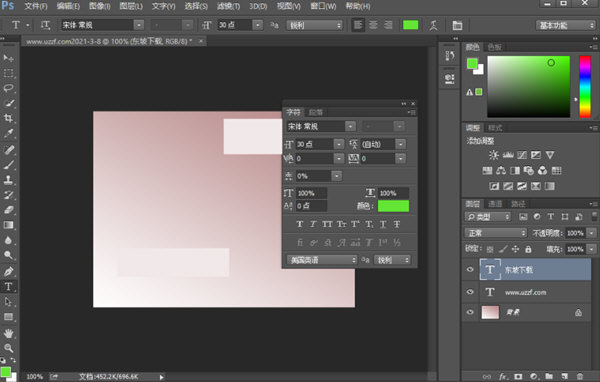This screenshot has height=382, width=600.
Task: Toggle text orientation in options bar
Action: tap(45, 25)
